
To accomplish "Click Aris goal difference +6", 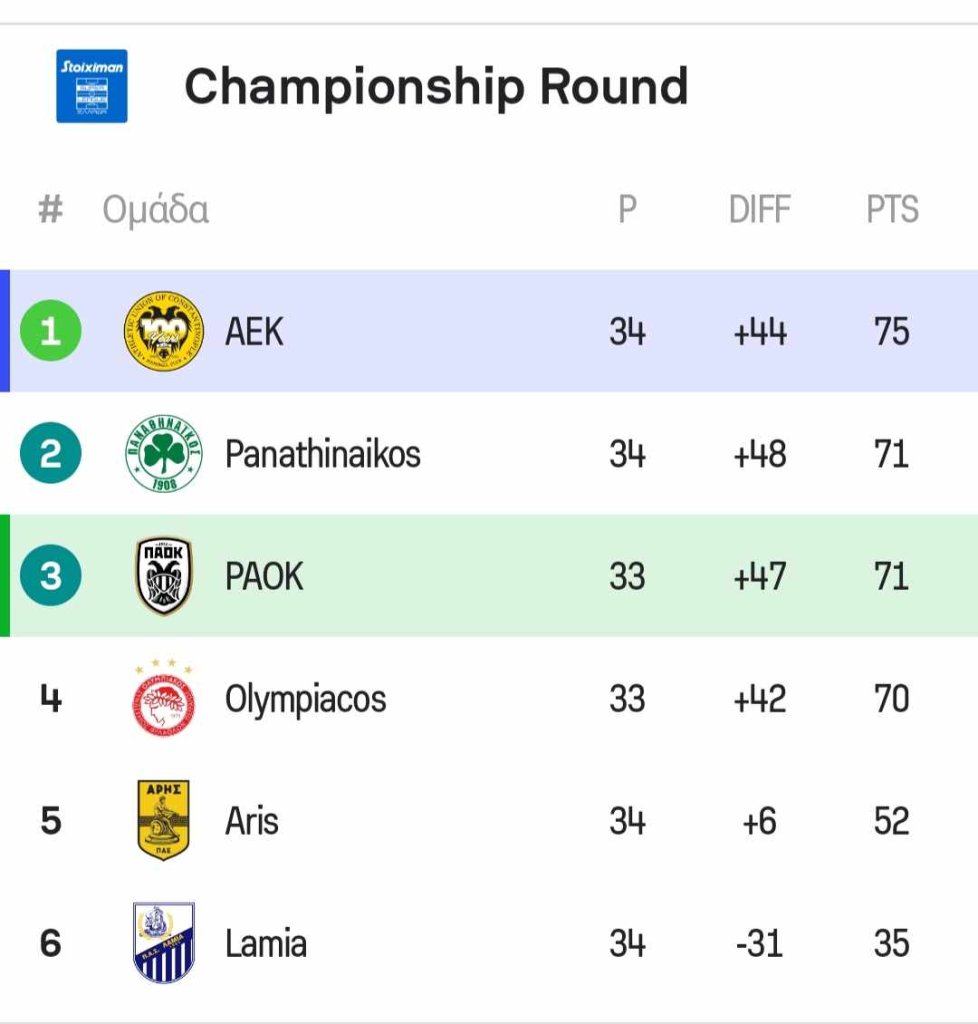I will 759,821.
